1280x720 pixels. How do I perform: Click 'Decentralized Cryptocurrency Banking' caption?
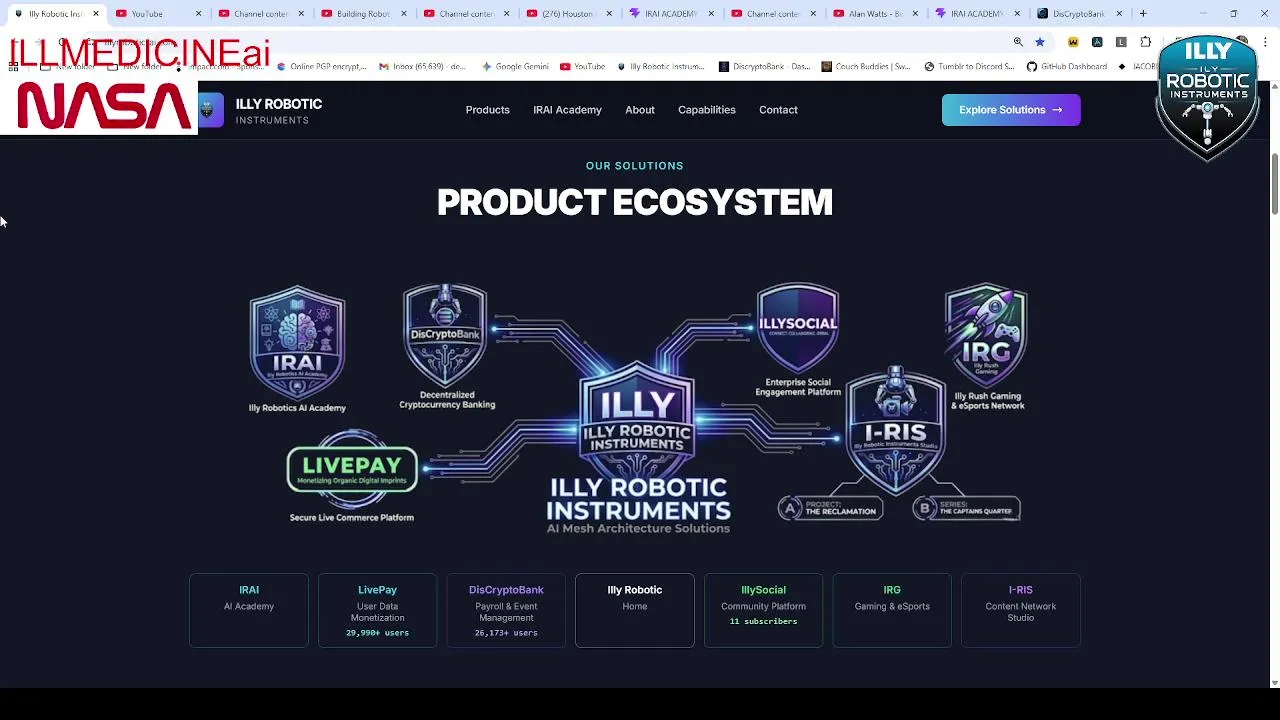[x=447, y=400]
